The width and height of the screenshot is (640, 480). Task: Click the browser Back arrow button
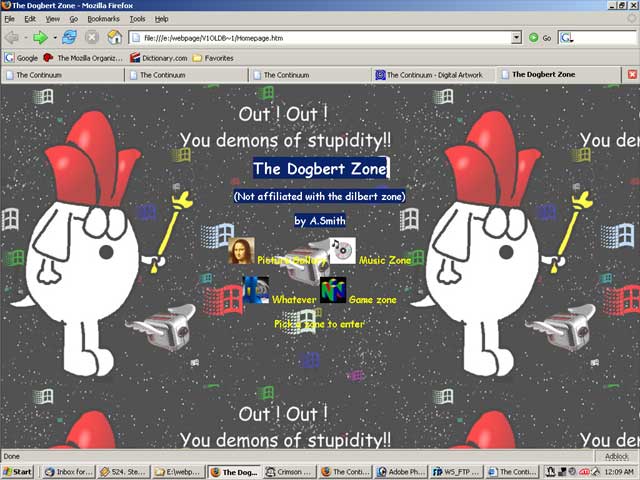[x=11, y=37]
